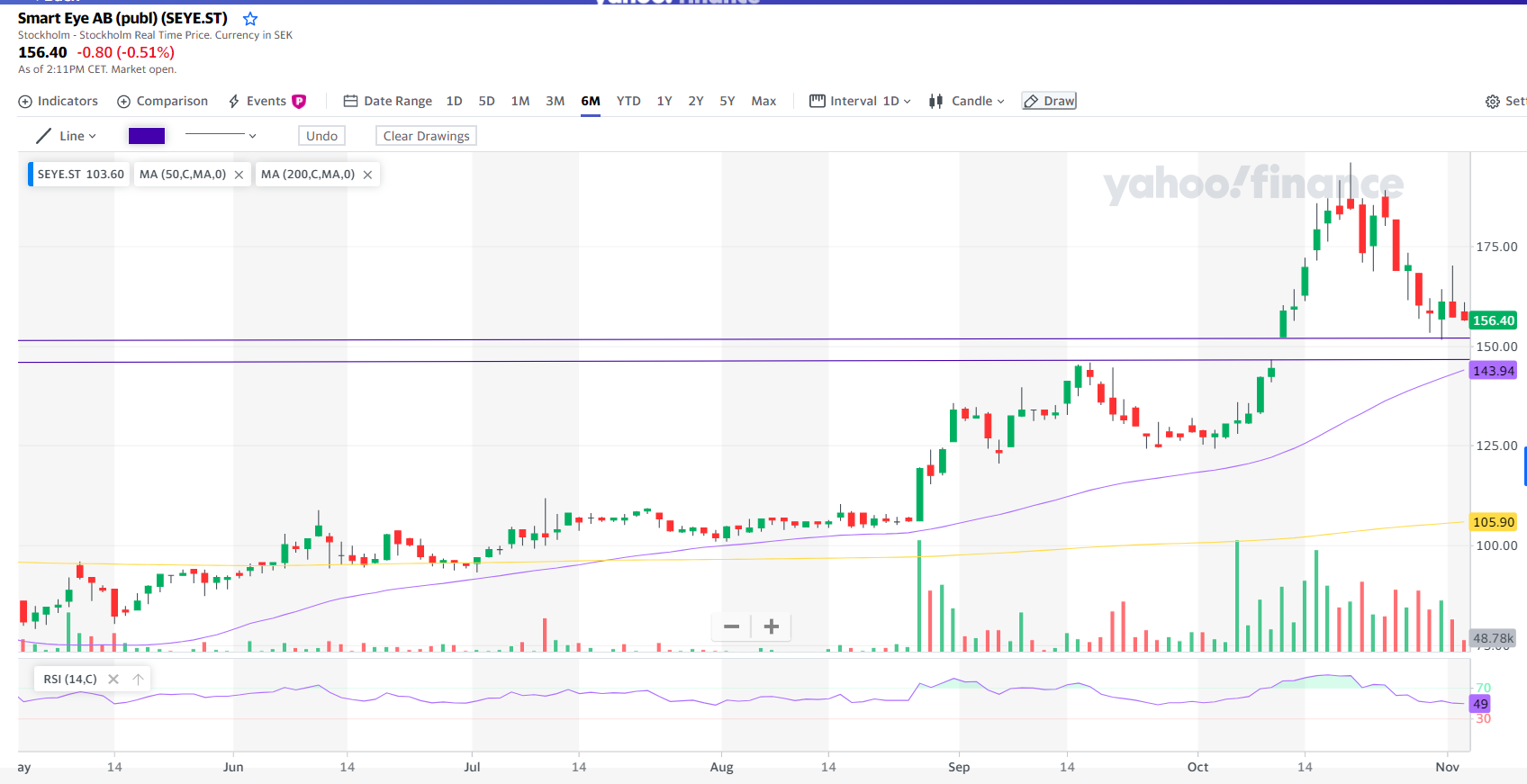Select the 5Y range
This screenshot has height=784, width=1527.
pos(727,101)
